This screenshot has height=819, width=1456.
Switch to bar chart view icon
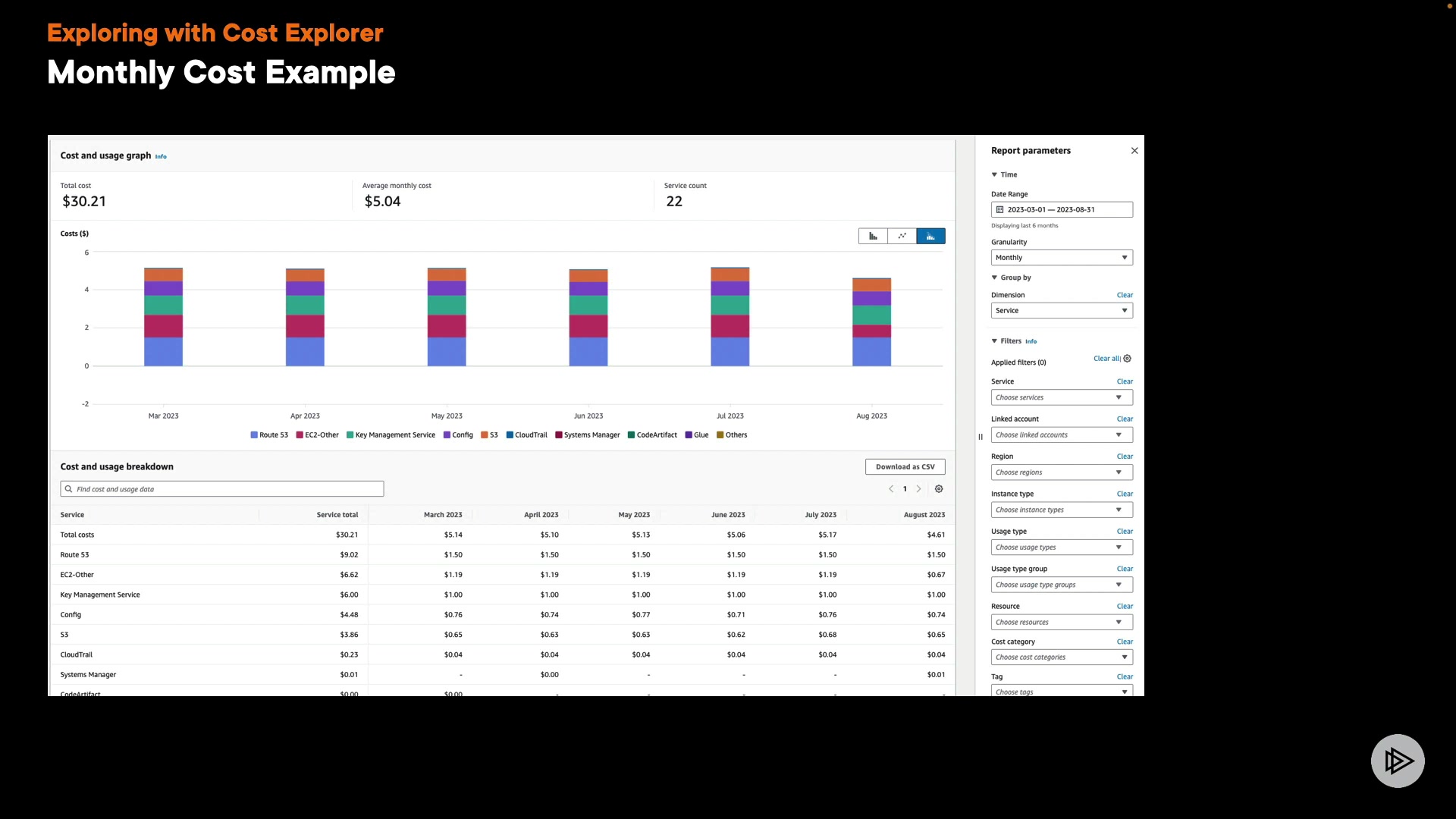pos(873,237)
